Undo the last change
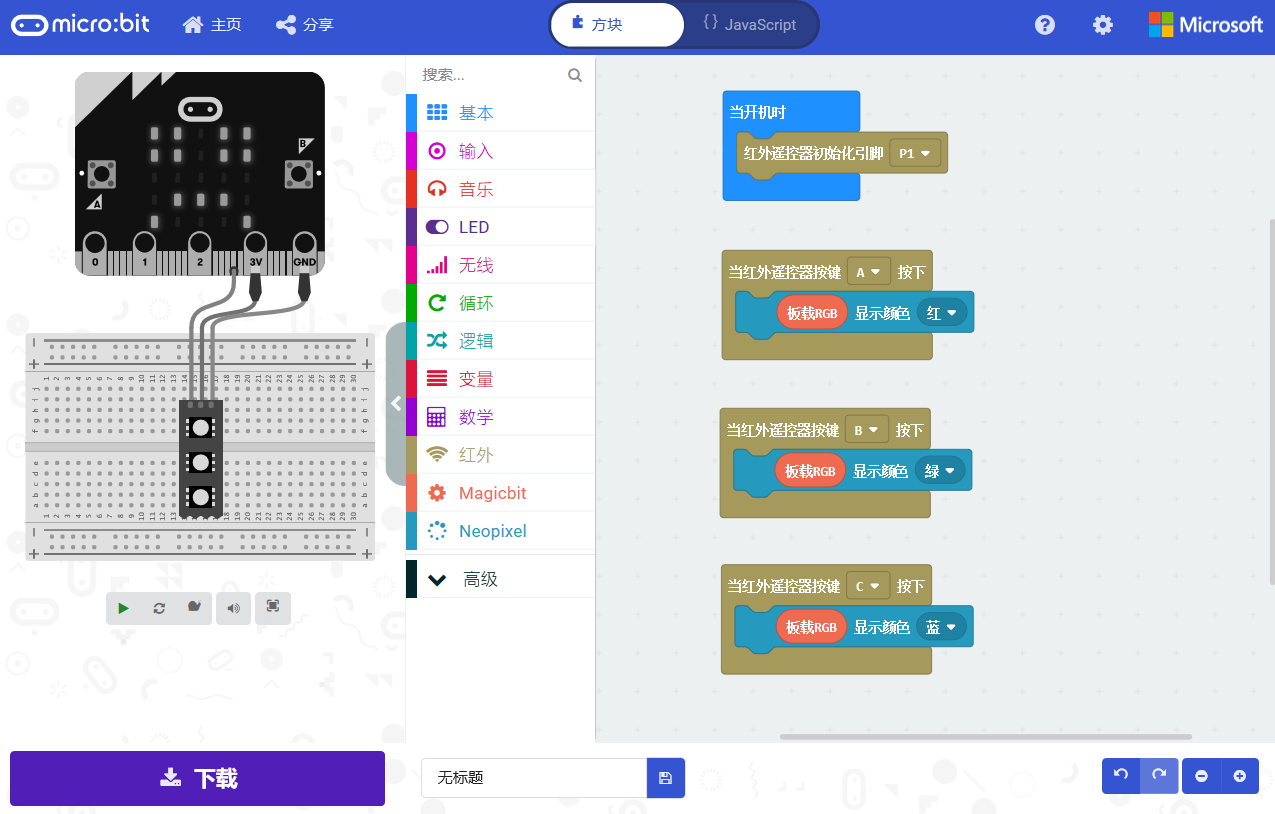1275x814 pixels. (1121, 775)
